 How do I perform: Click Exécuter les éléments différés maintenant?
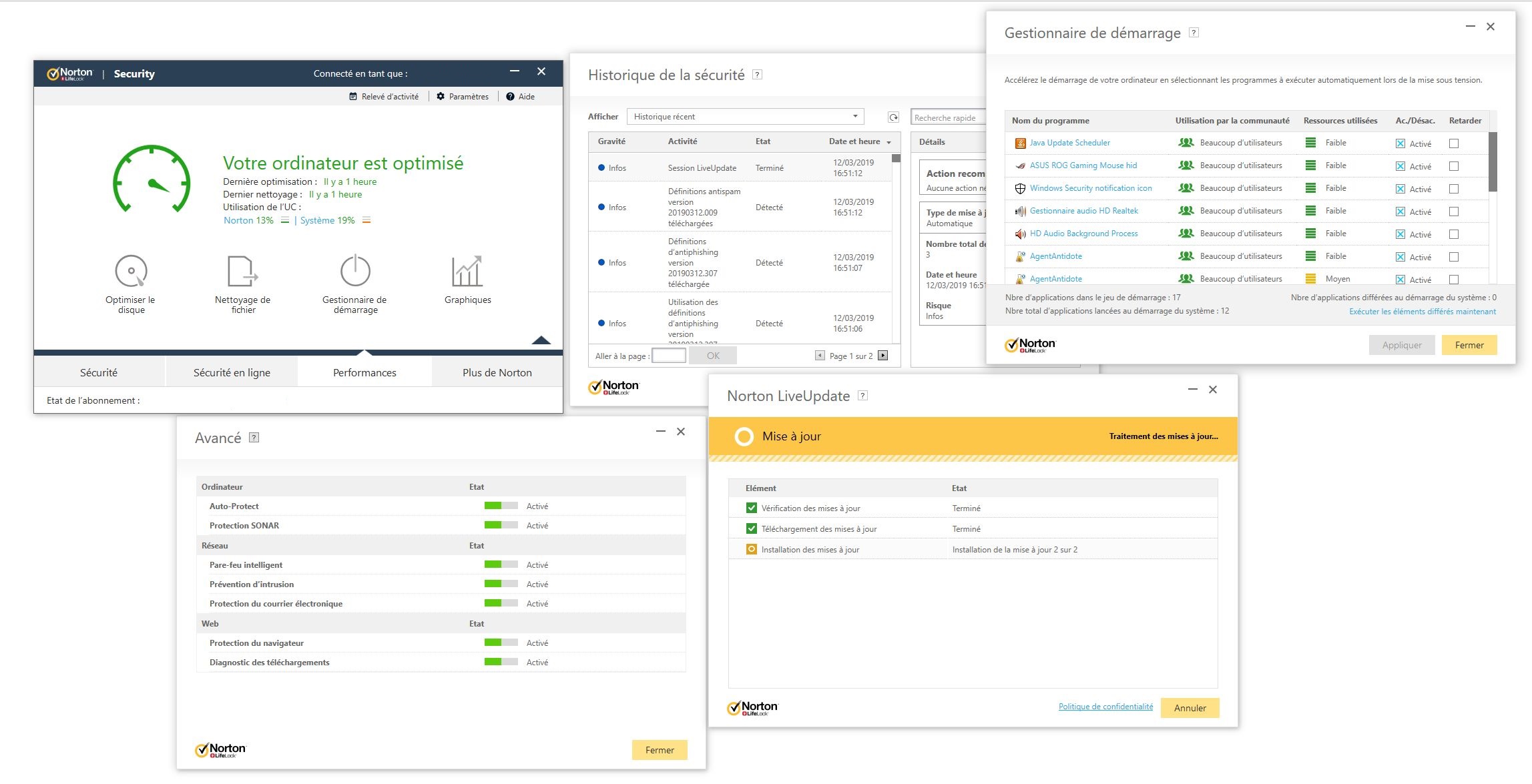[x=1423, y=312]
